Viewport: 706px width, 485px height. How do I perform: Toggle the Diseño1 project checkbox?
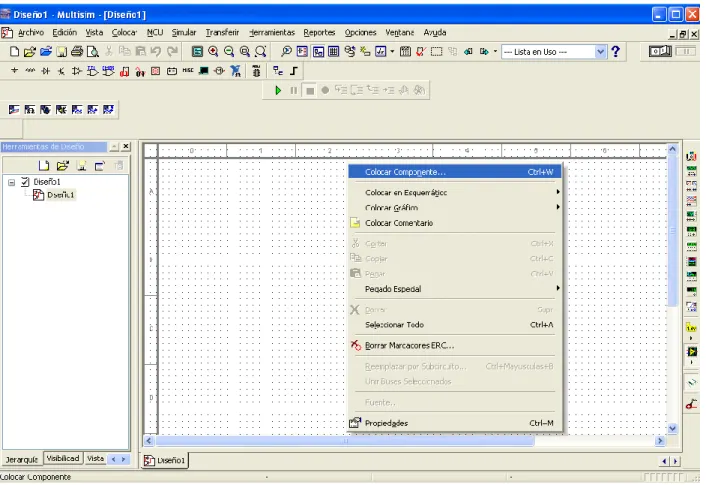click(x=25, y=182)
